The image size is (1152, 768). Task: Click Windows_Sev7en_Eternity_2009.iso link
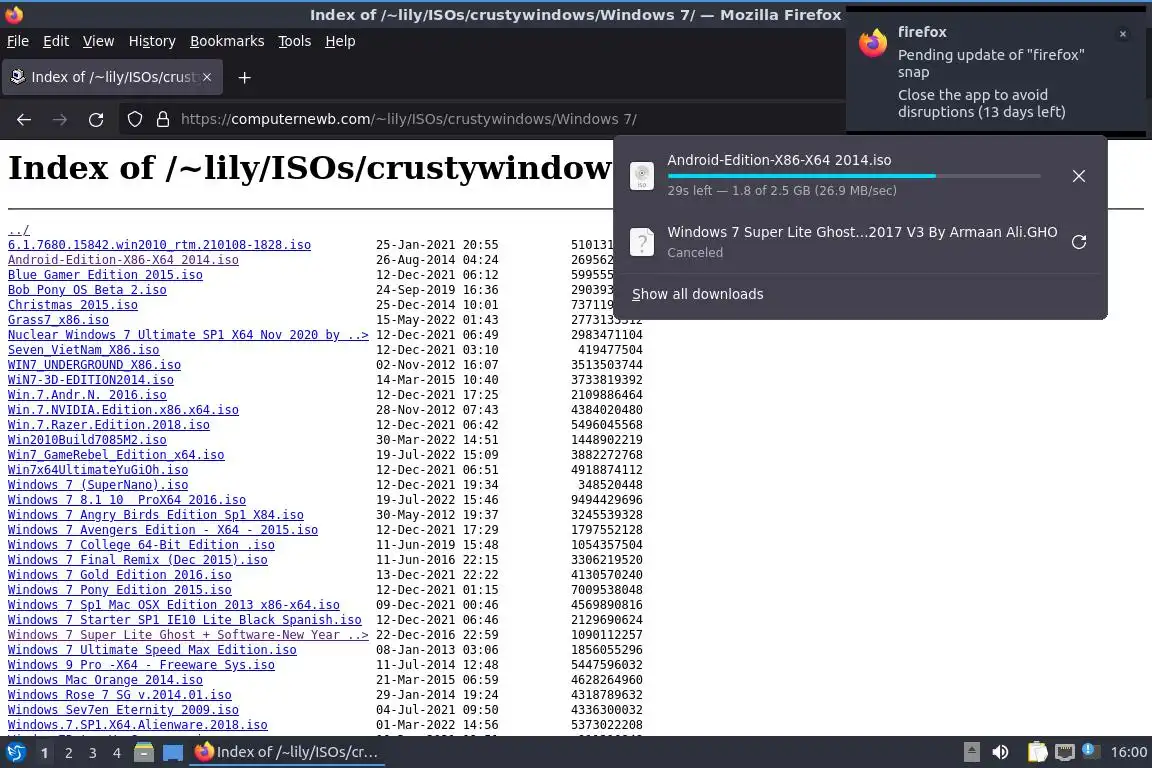pos(123,710)
